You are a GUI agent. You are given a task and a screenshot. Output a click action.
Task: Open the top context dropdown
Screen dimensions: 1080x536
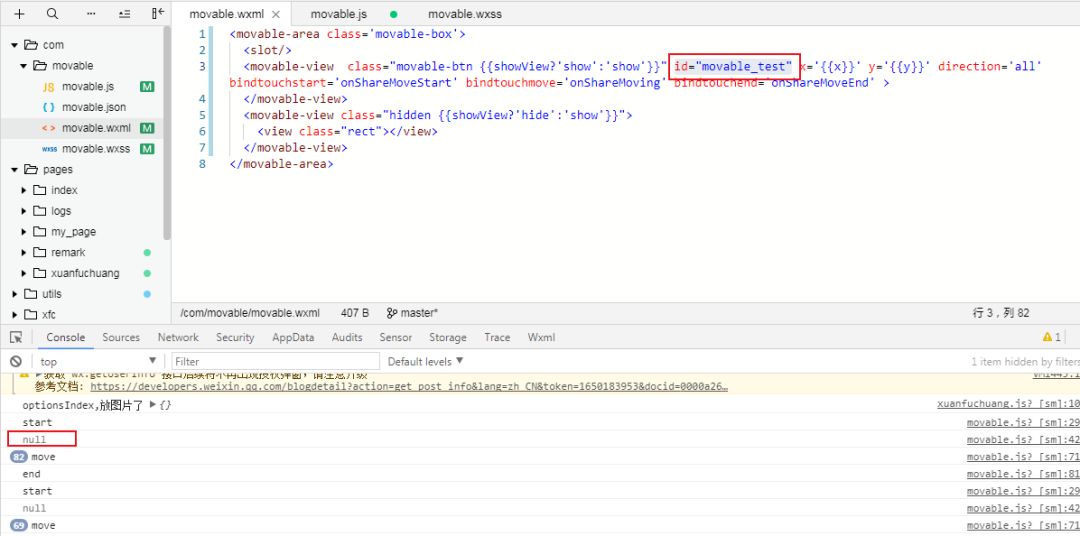98,361
